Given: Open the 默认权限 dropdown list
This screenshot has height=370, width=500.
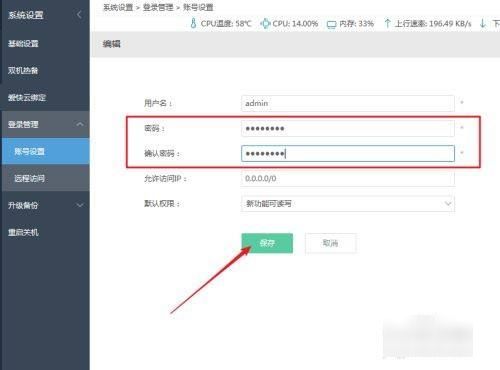Looking at the screenshot, I should pos(348,203).
